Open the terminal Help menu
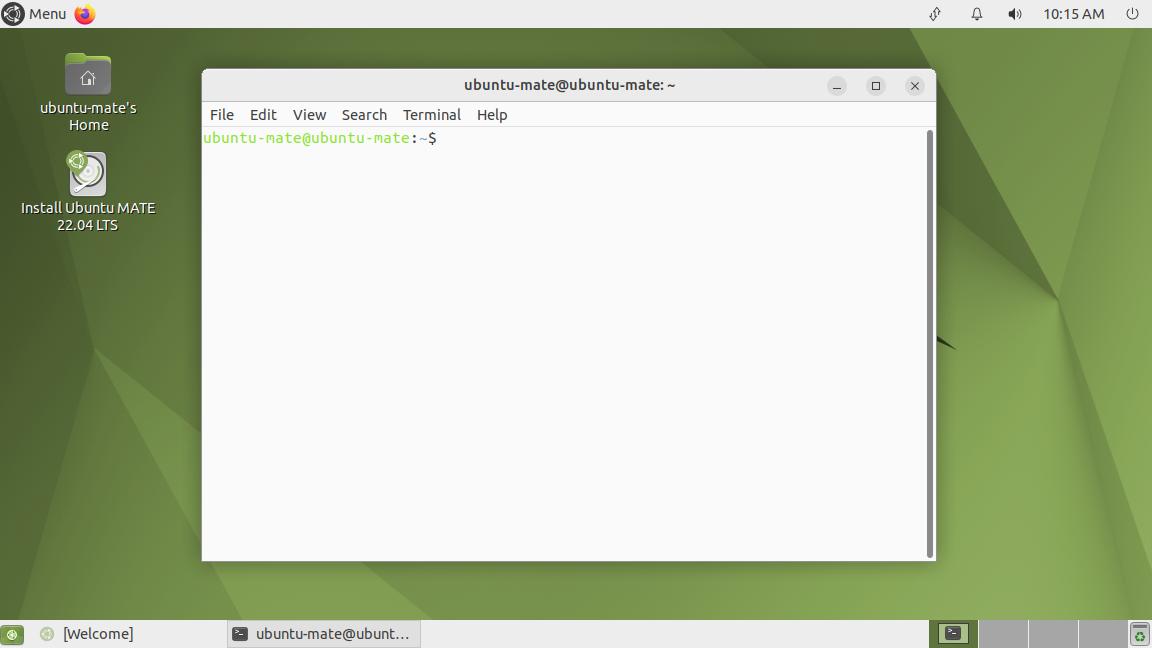 (x=492, y=115)
